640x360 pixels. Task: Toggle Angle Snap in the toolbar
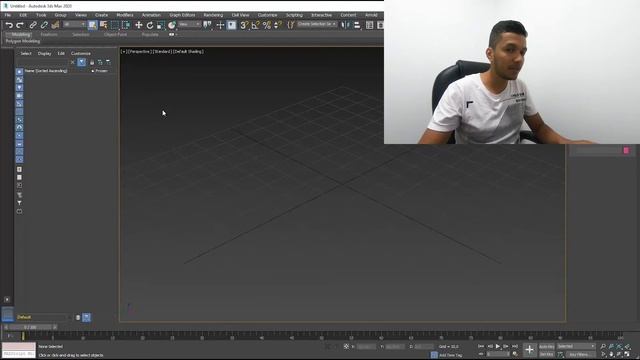coord(256,25)
